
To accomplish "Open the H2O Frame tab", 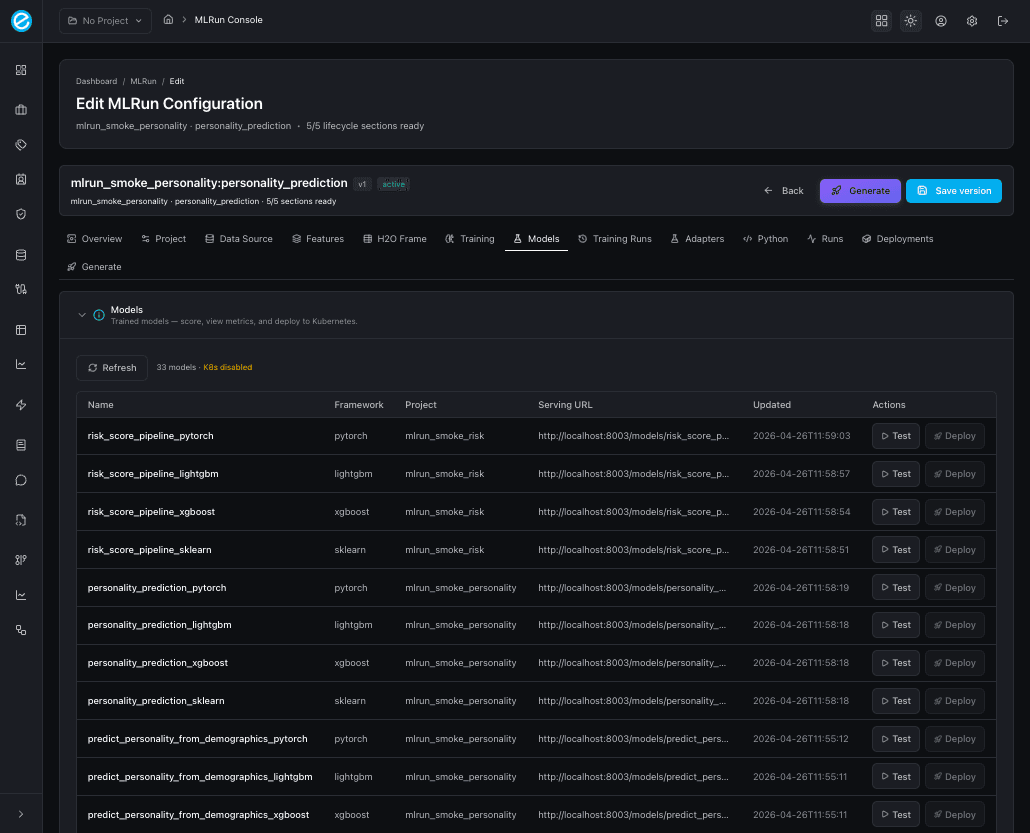I will pos(394,238).
